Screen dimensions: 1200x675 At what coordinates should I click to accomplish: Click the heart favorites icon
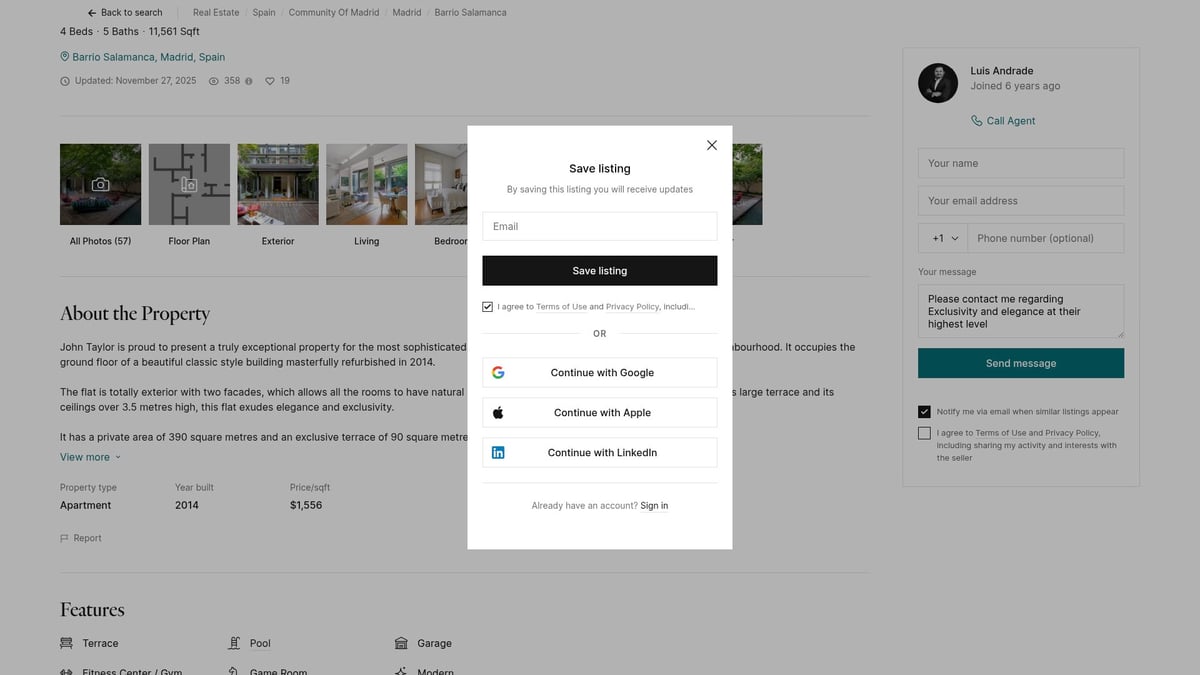coord(270,81)
